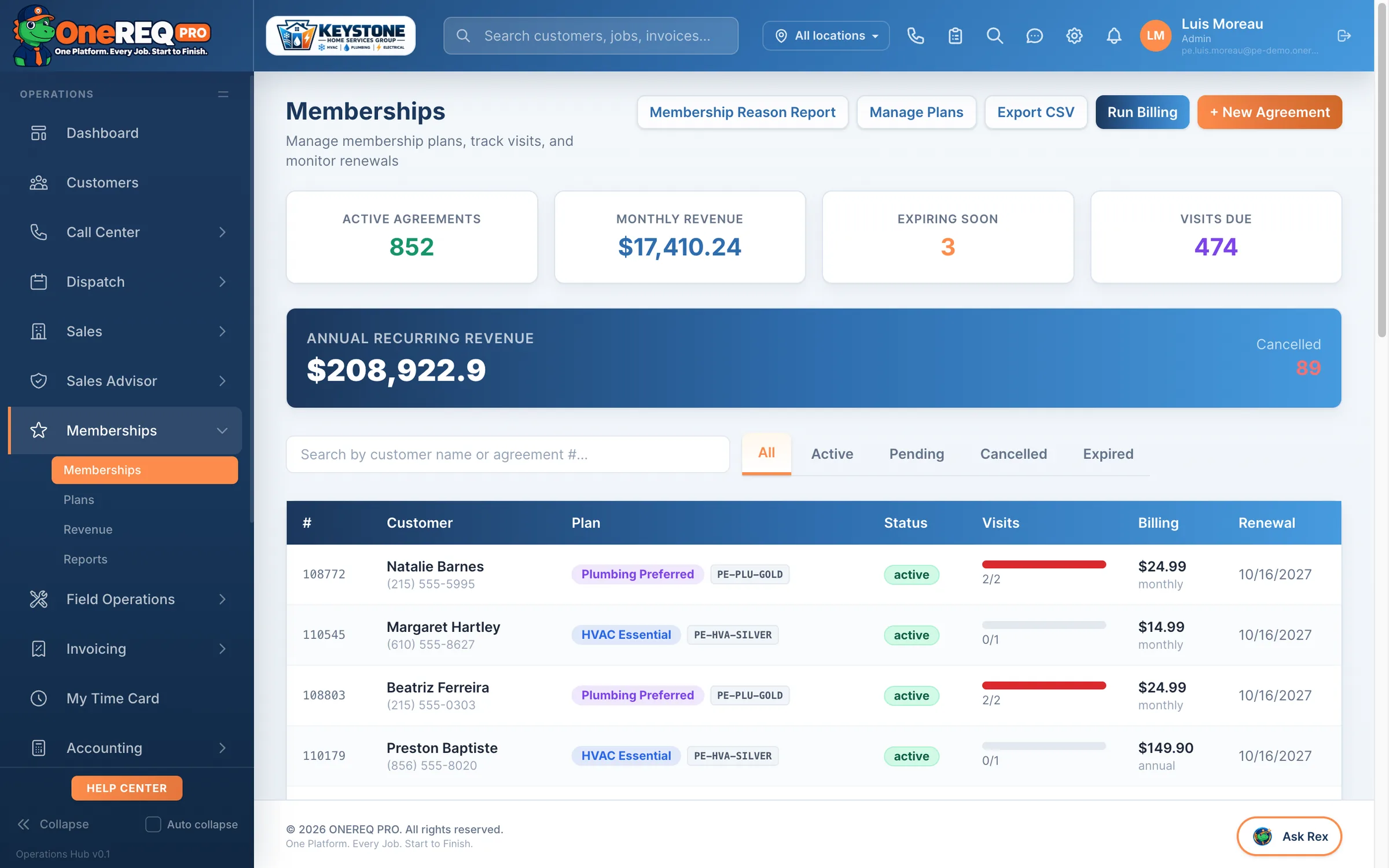Click the My Time Card clock icon
The width and height of the screenshot is (1389, 868).
tap(38, 698)
